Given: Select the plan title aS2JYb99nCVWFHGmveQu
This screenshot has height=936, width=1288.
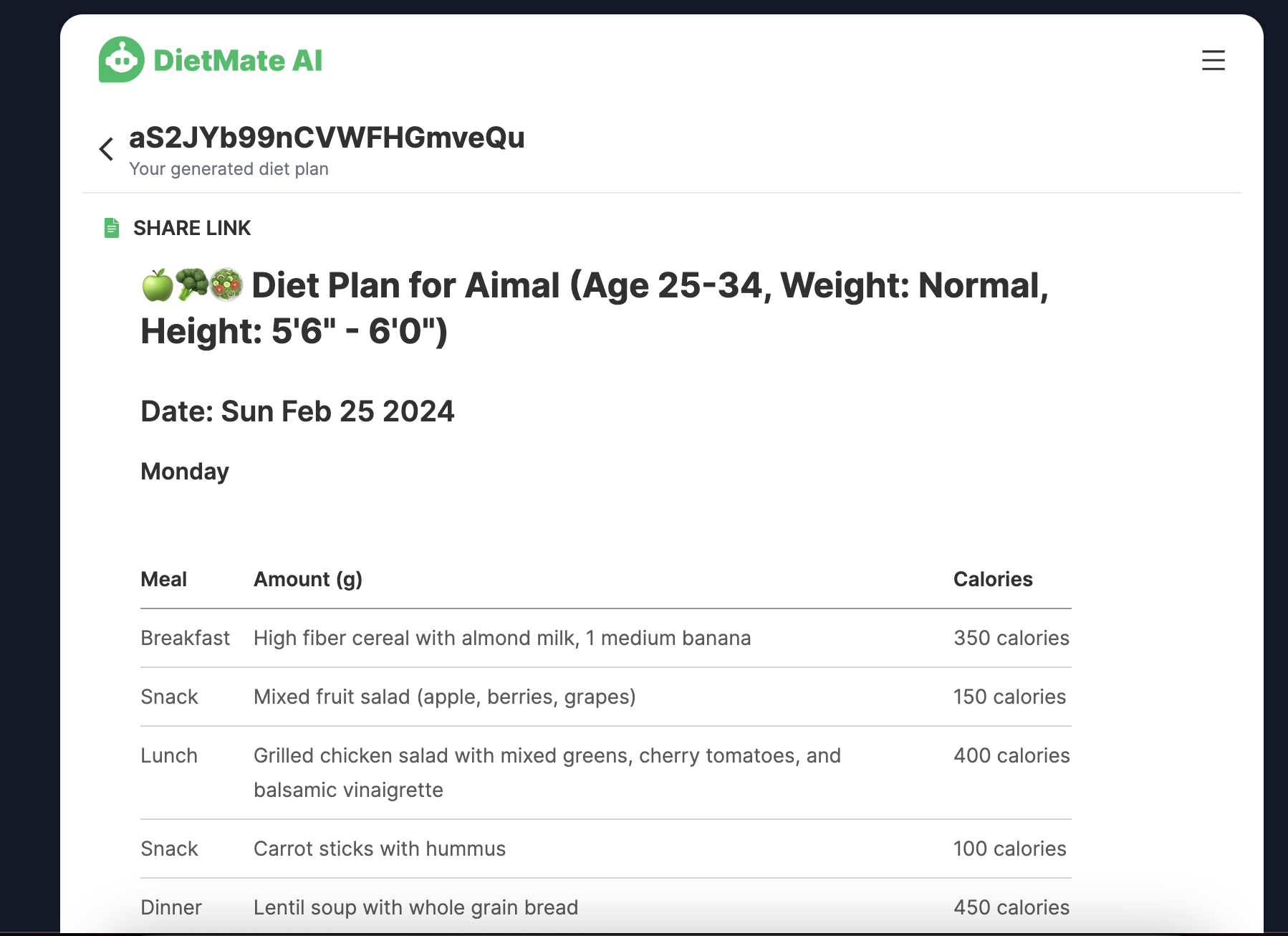Looking at the screenshot, I should tap(327, 138).
